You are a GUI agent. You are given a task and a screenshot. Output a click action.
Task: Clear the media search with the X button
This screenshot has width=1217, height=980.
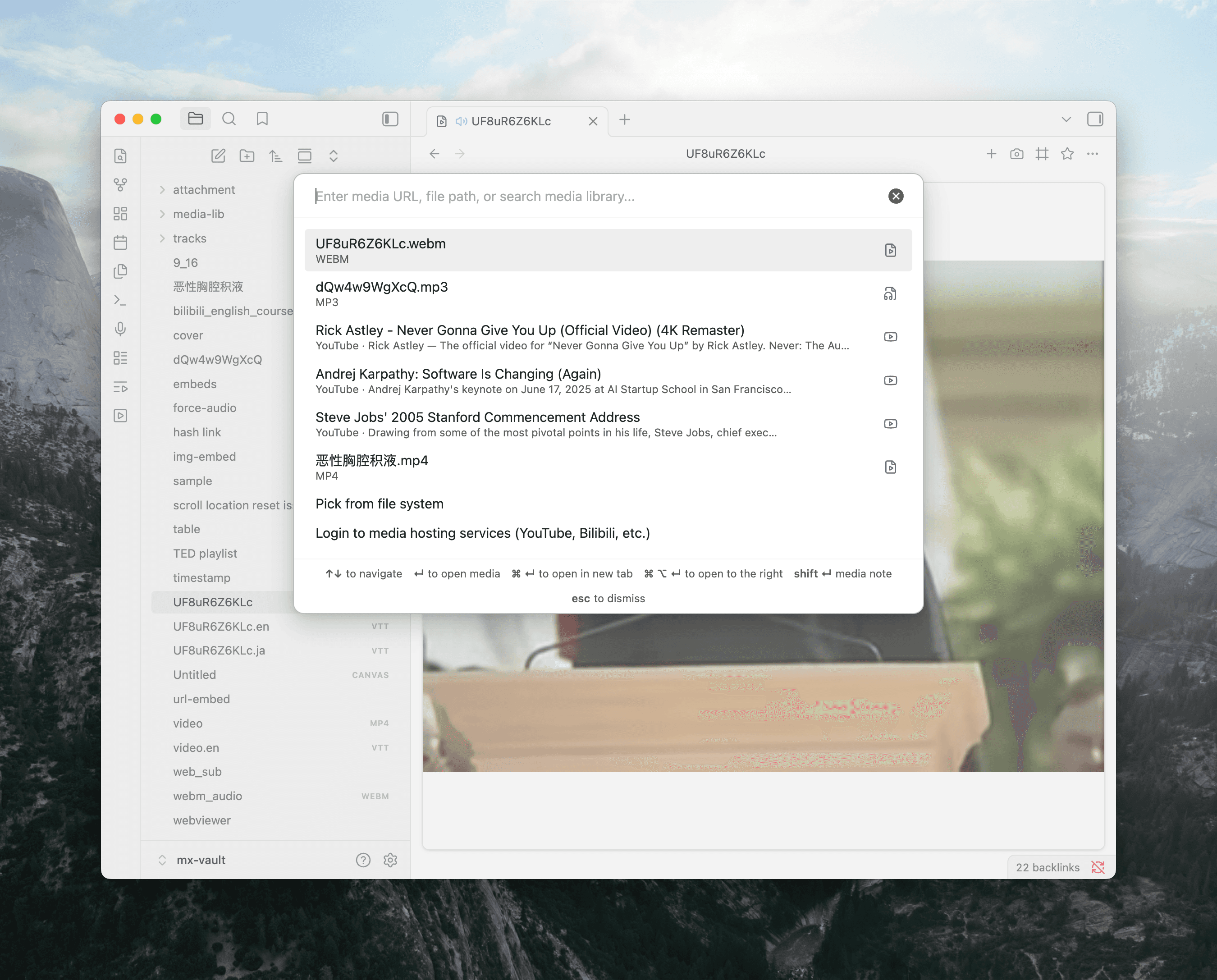coord(896,196)
